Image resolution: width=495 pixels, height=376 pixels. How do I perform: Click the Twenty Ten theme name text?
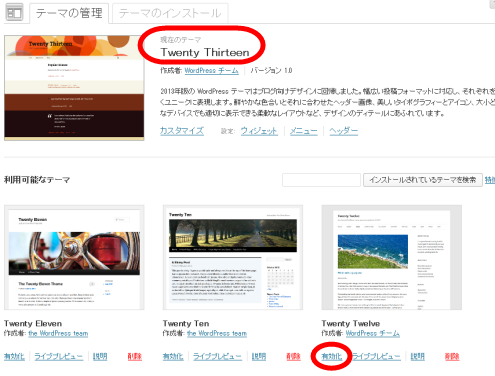(x=186, y=323)
